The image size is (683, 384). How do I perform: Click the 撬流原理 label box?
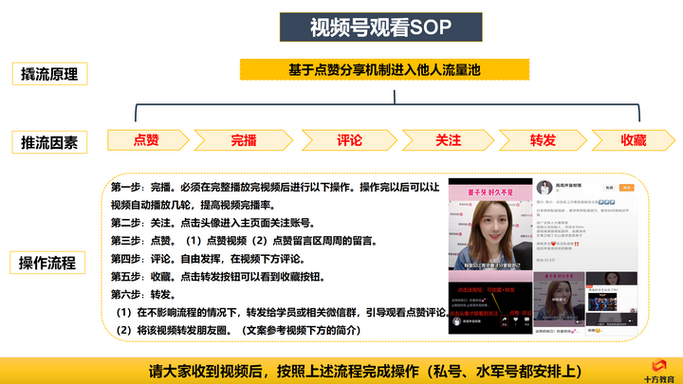(50, 74)
